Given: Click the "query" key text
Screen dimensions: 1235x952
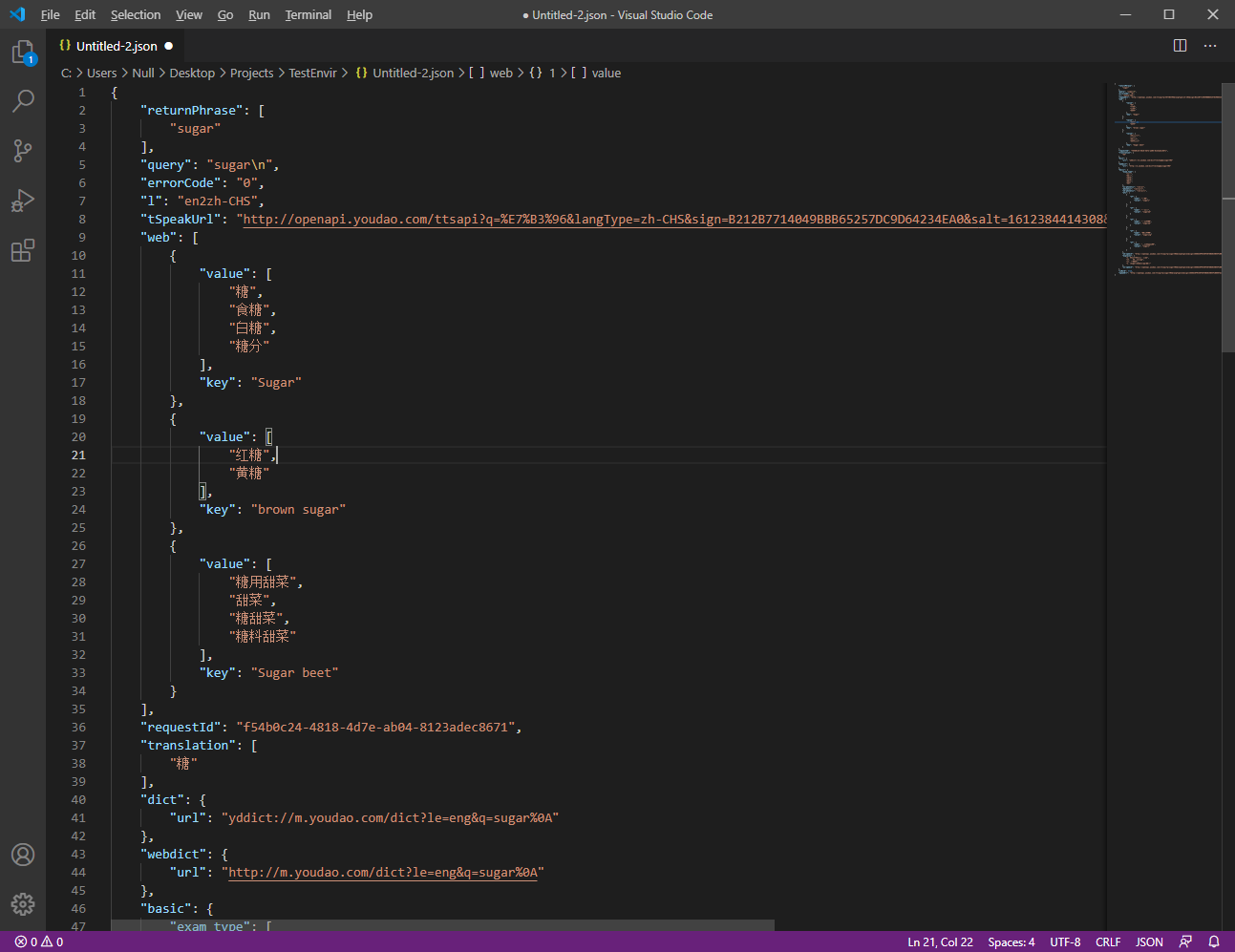Looking at the screenshot, I should pyautogui.click(x=166, y=164).
